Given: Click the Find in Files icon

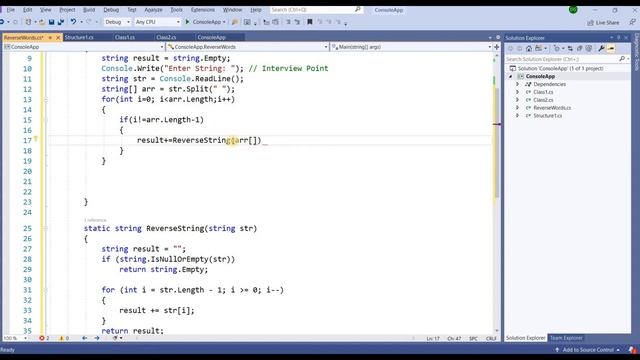Looking at the screenshot, I should [x=235, y=22].
